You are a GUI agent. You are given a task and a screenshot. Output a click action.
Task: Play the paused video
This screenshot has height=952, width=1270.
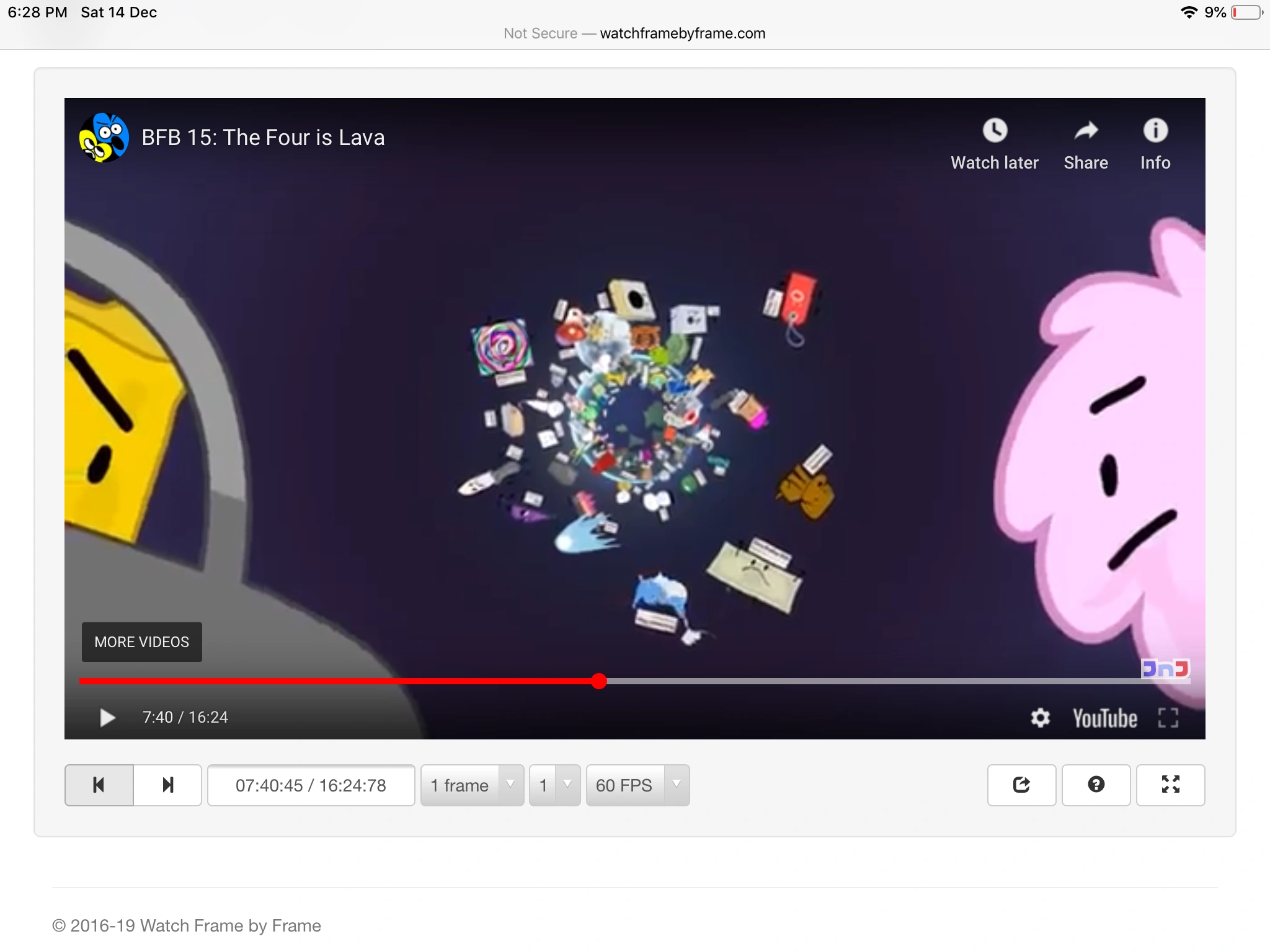[107, 718]
